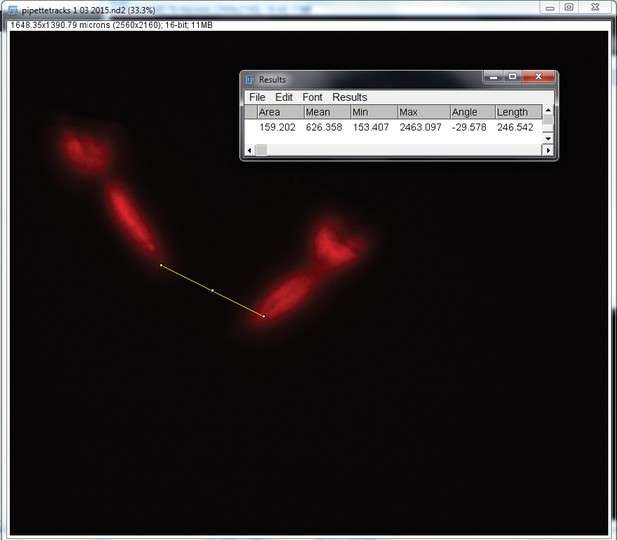Screen dimensions: 617x540
Task: Close the pipettetracks image window
Action: pyautogui.click(x=595, y=7)
